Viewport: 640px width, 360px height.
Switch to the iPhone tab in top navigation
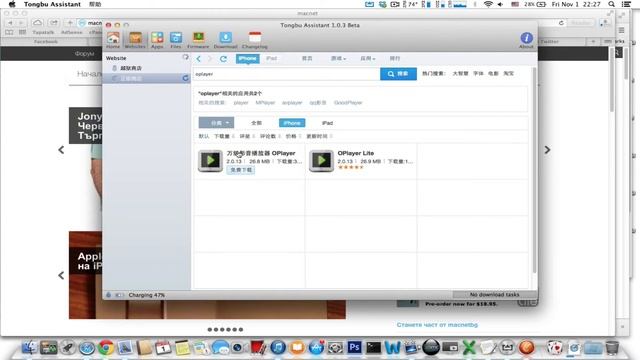(x=248, y=59)
